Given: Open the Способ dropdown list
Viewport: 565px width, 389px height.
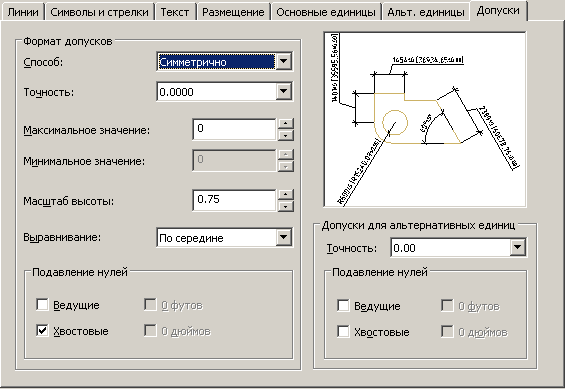Looking at the screenshot, I should (284, 62).
